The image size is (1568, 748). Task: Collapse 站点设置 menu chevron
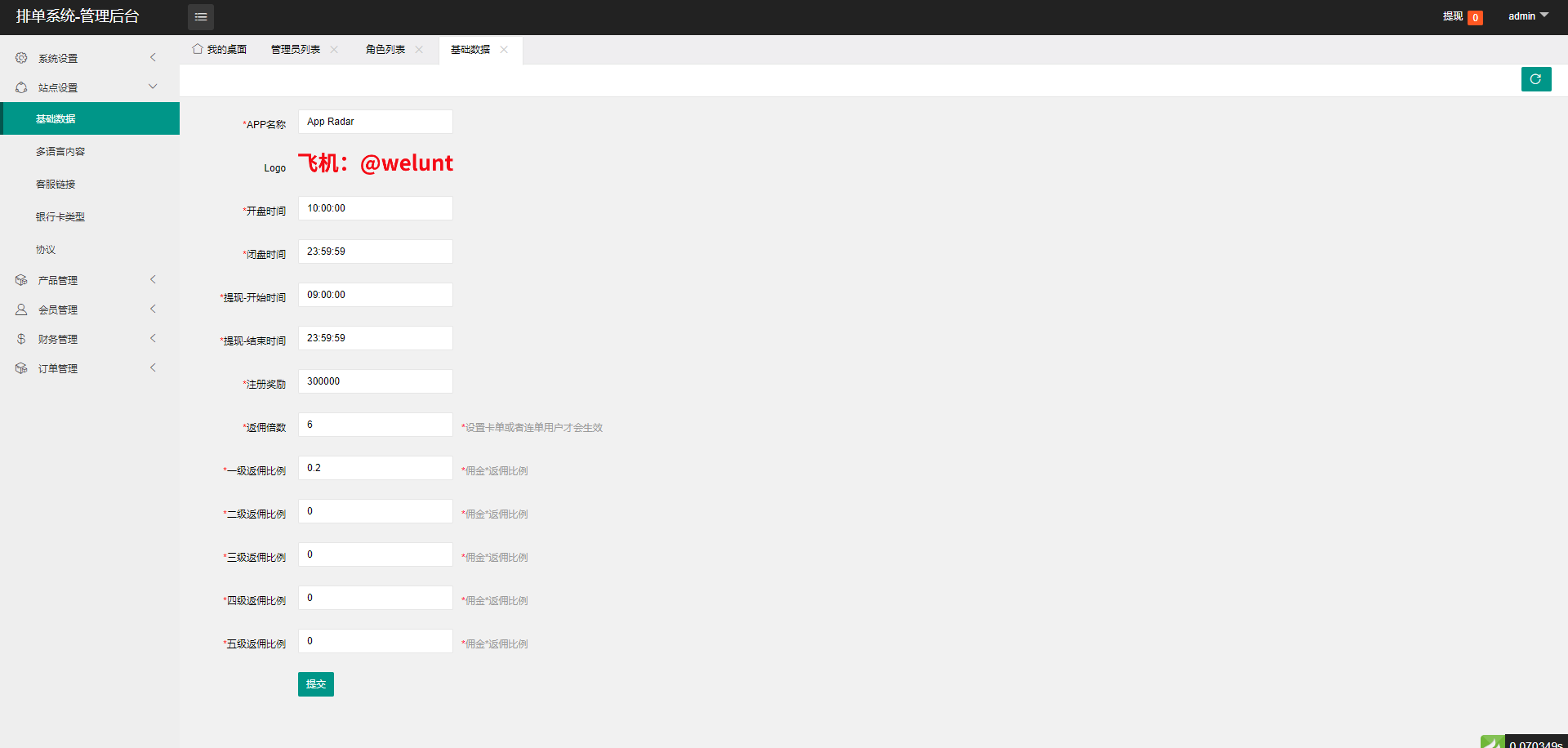(153, 87)
